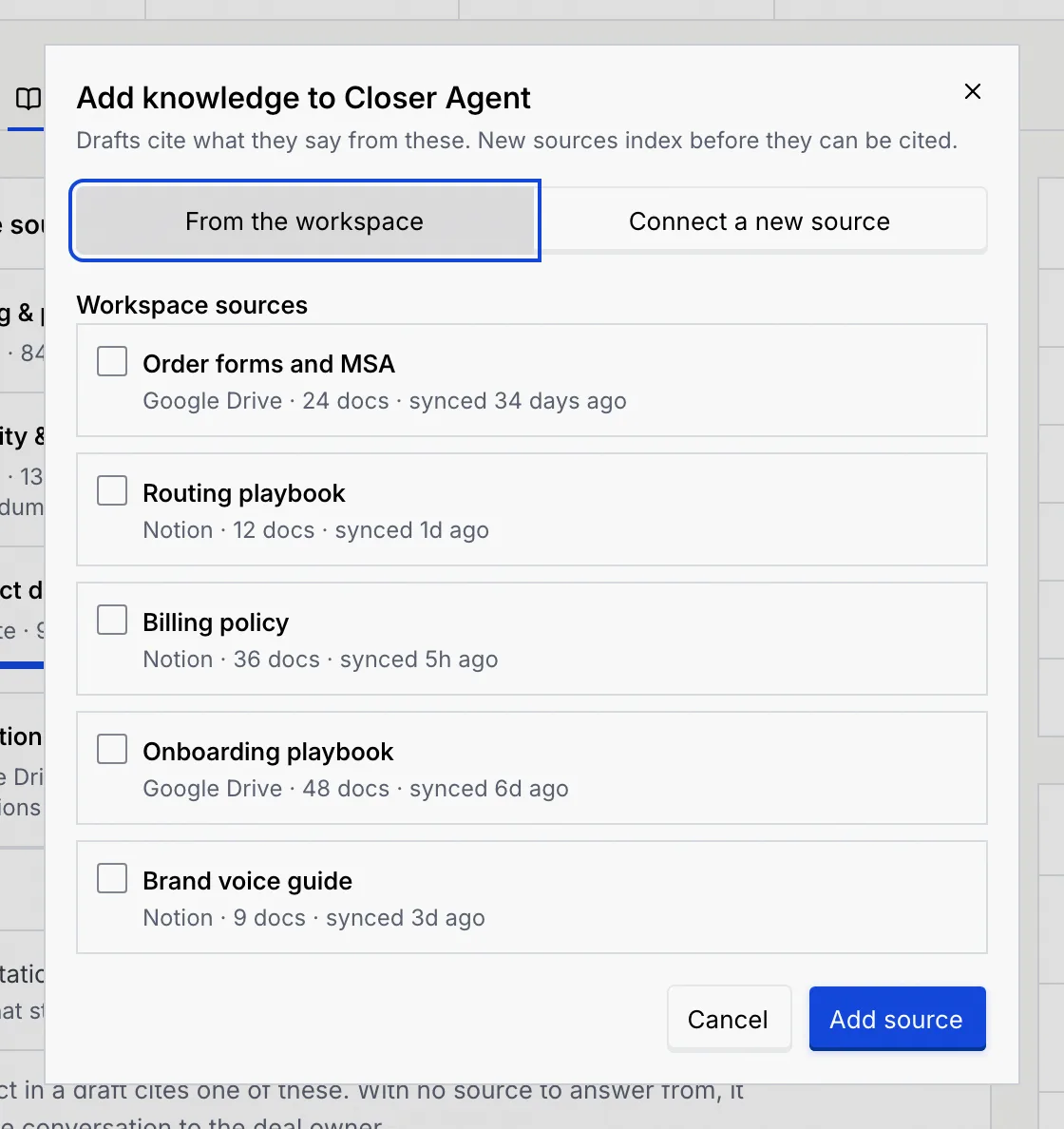Click the Order forms and MSA title
This screenshot has height=1129, width=1064.
coord(269,364)
